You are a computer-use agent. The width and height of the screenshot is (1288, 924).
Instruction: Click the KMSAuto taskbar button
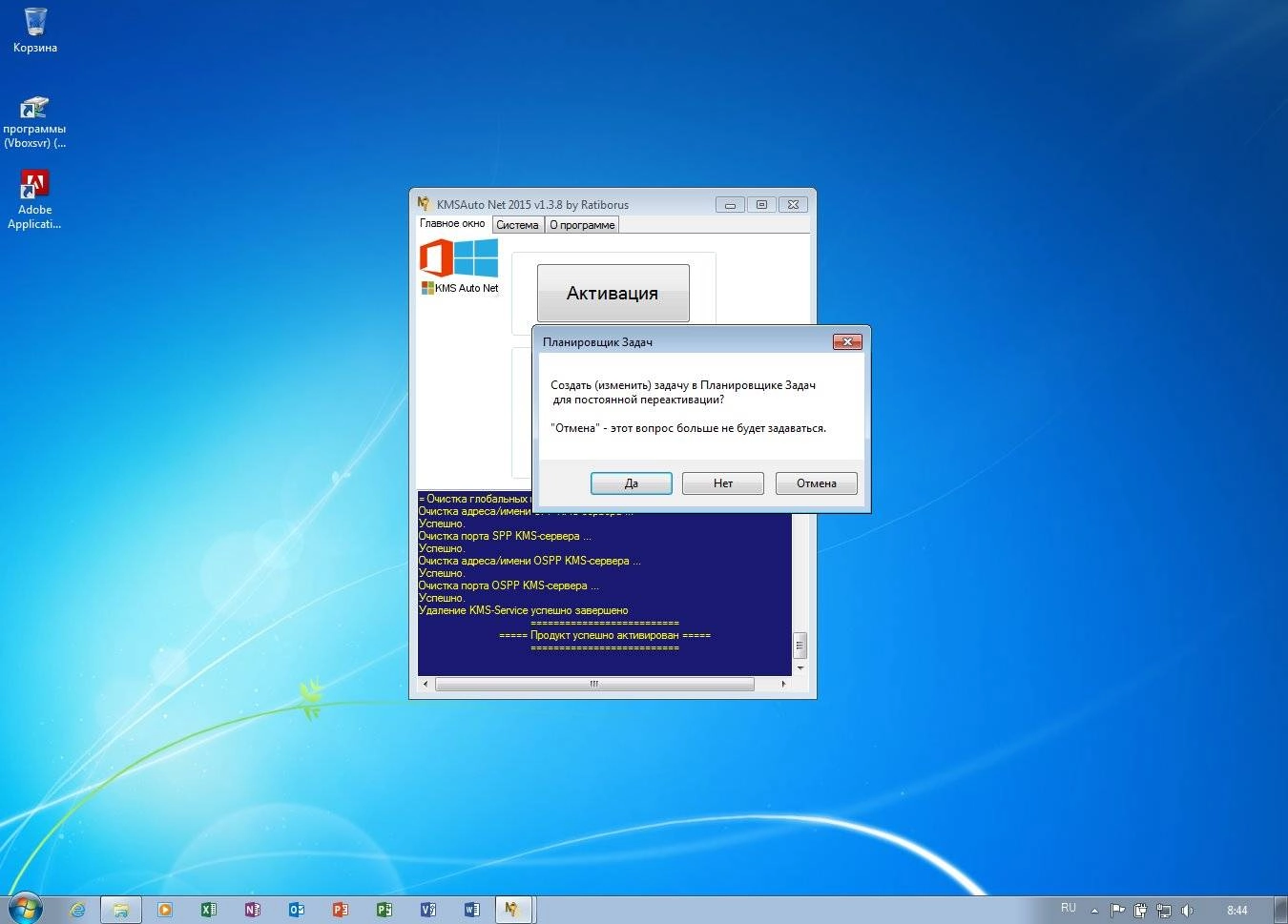coord(515,910)
